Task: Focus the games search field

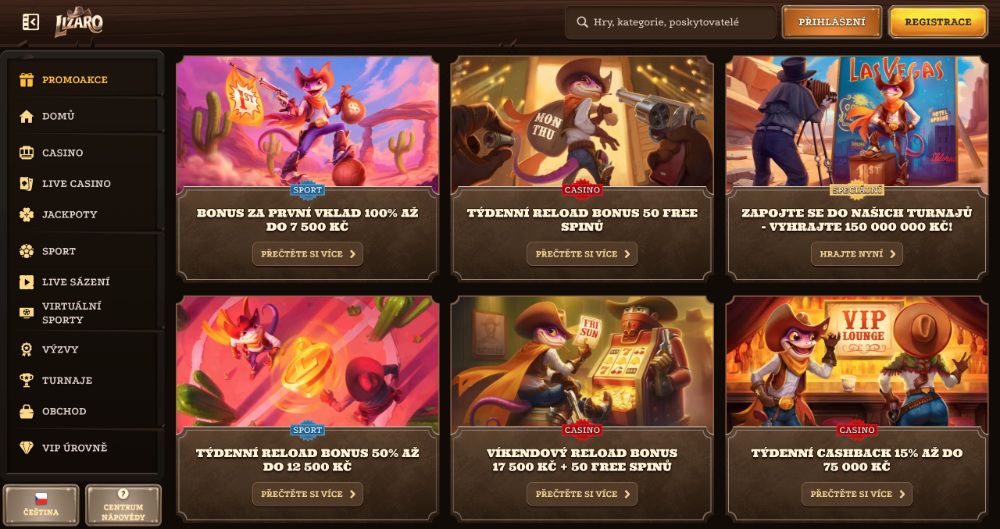Action: click(670, 22)
